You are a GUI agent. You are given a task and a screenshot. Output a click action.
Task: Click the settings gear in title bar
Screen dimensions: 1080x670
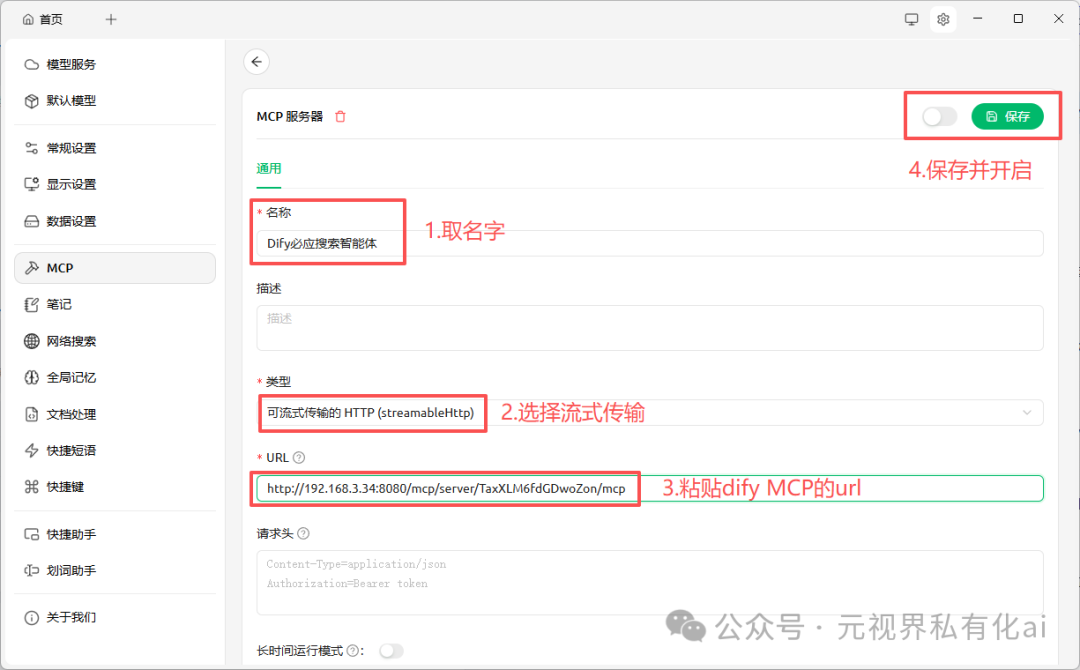tap(943, 19)
